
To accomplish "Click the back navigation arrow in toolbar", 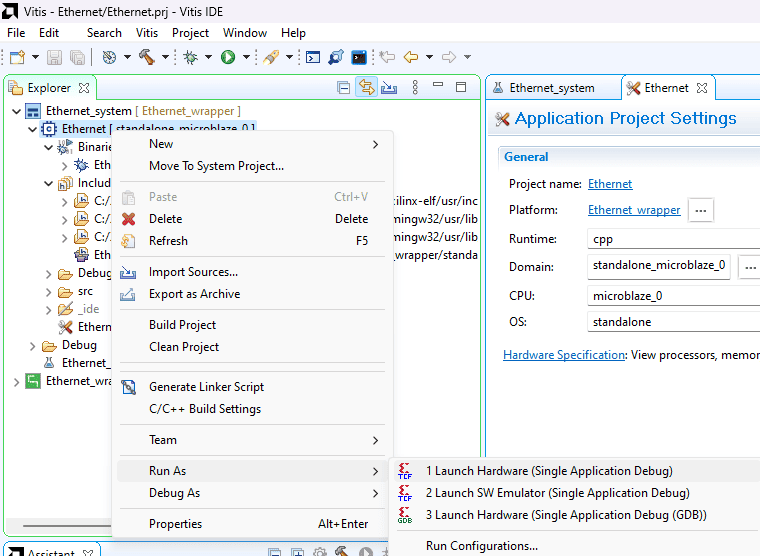I will (x=410, y=57).
